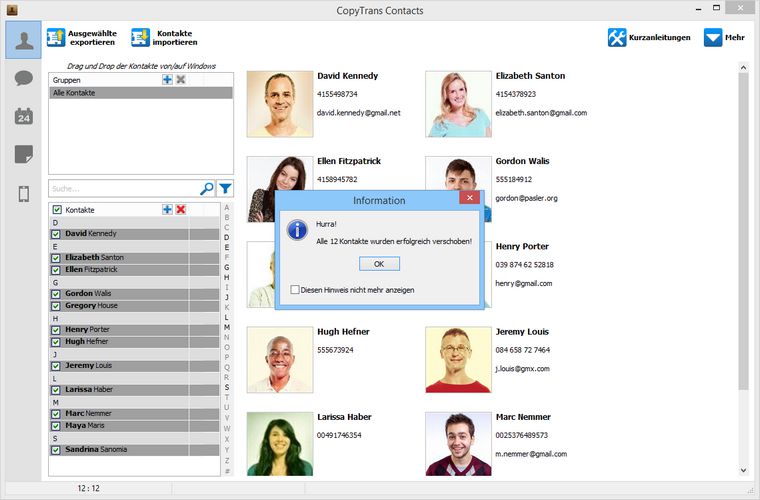Select Larissa Haber's photo thumbnail
This screenshot has height=500, width=760.
(280, 444)
